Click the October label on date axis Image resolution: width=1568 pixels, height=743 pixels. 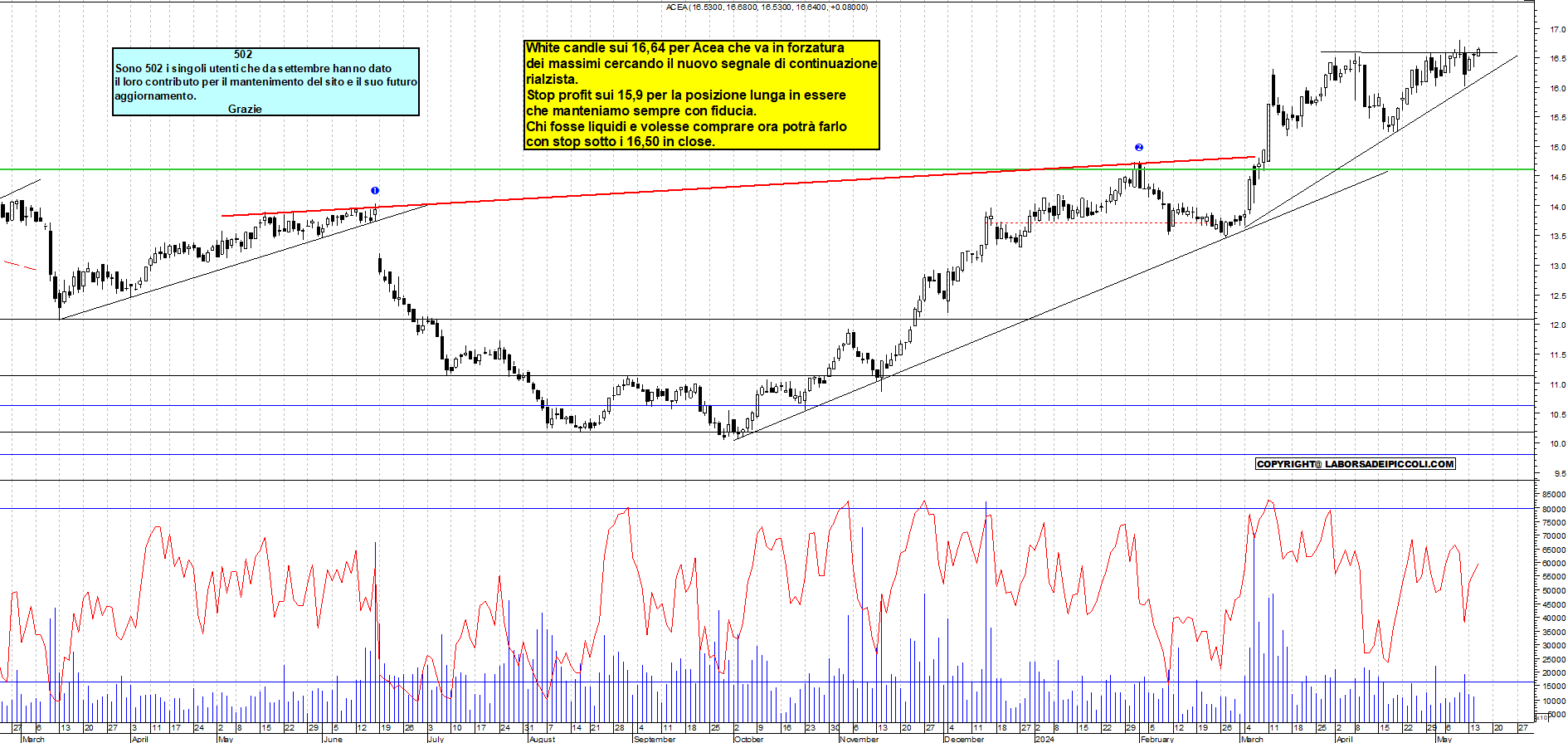point(749,739)
